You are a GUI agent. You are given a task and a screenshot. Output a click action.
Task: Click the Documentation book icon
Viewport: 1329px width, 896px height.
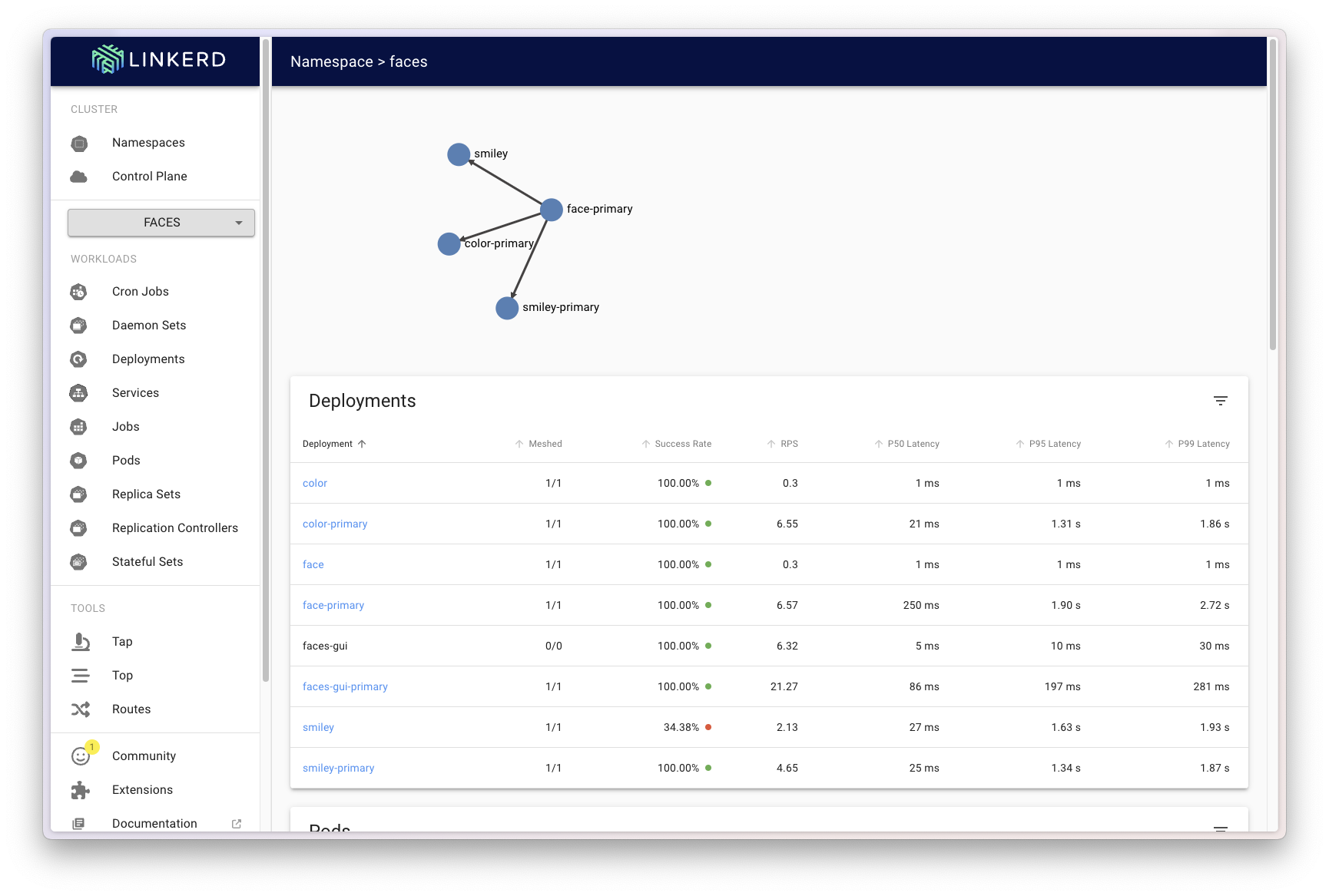click(x=78, y=824)
